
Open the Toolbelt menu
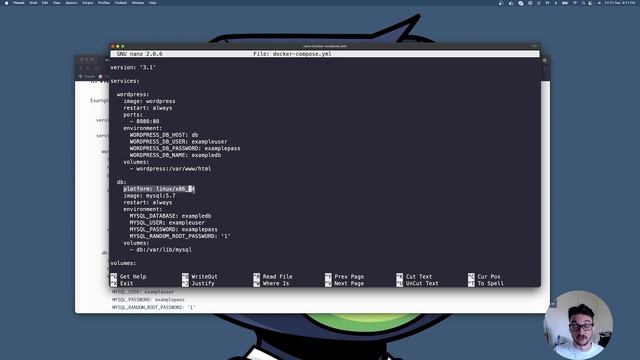[x=120, y=3]
